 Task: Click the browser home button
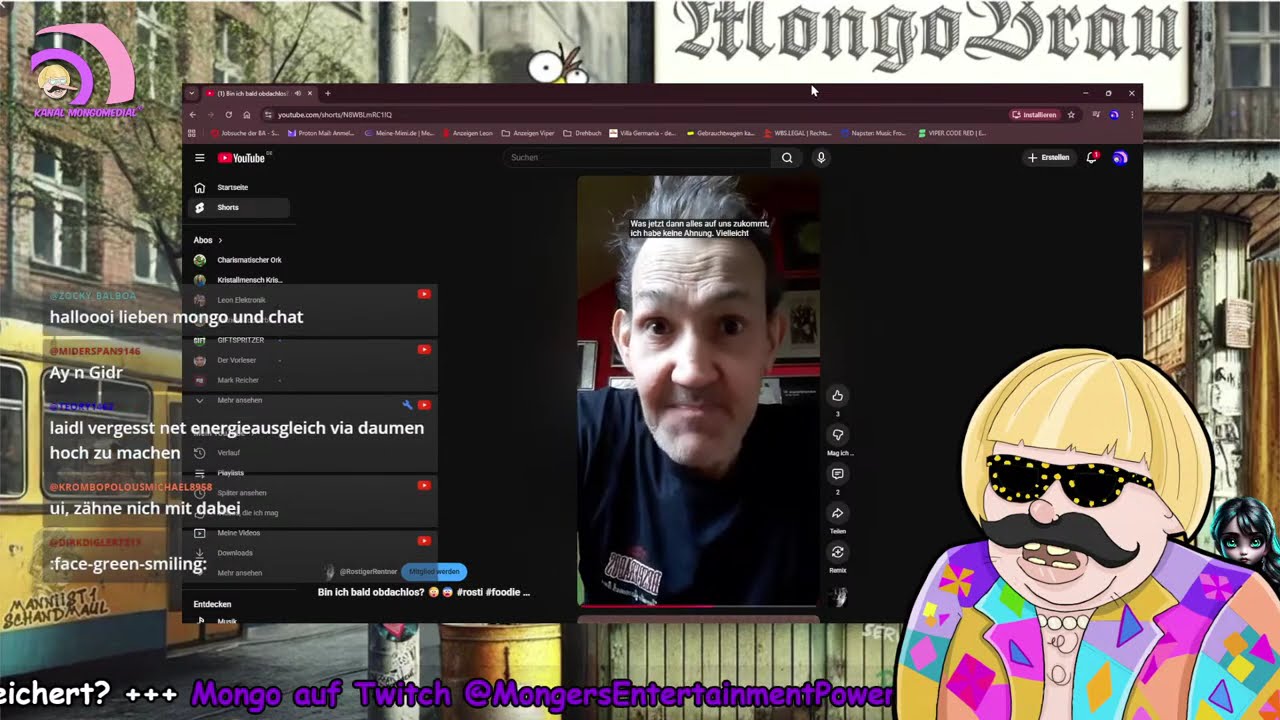point(247,115)
